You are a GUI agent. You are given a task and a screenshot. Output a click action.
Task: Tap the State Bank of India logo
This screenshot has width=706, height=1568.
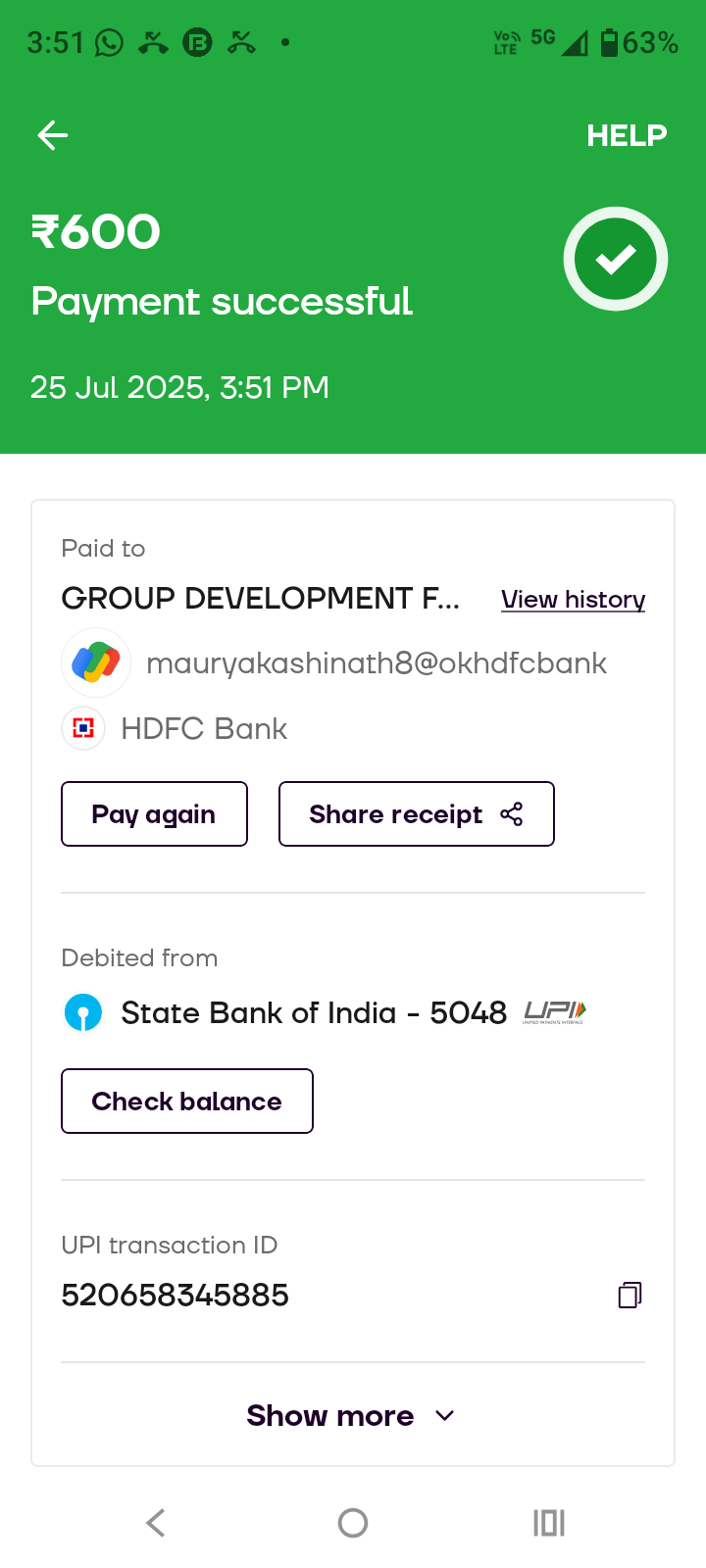point(83,1012)
